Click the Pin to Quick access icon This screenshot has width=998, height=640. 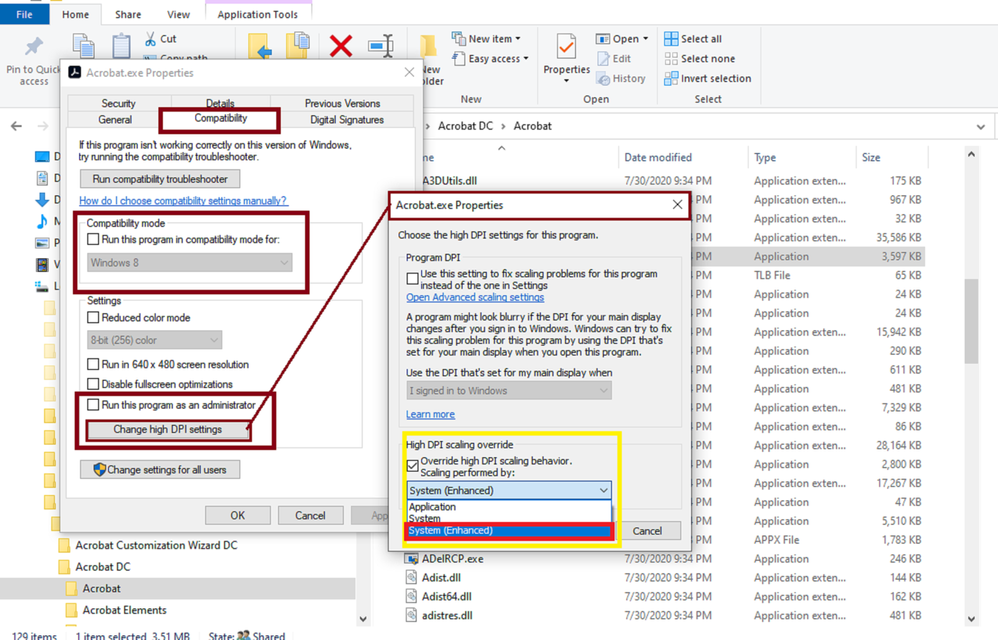pos(34,46)
